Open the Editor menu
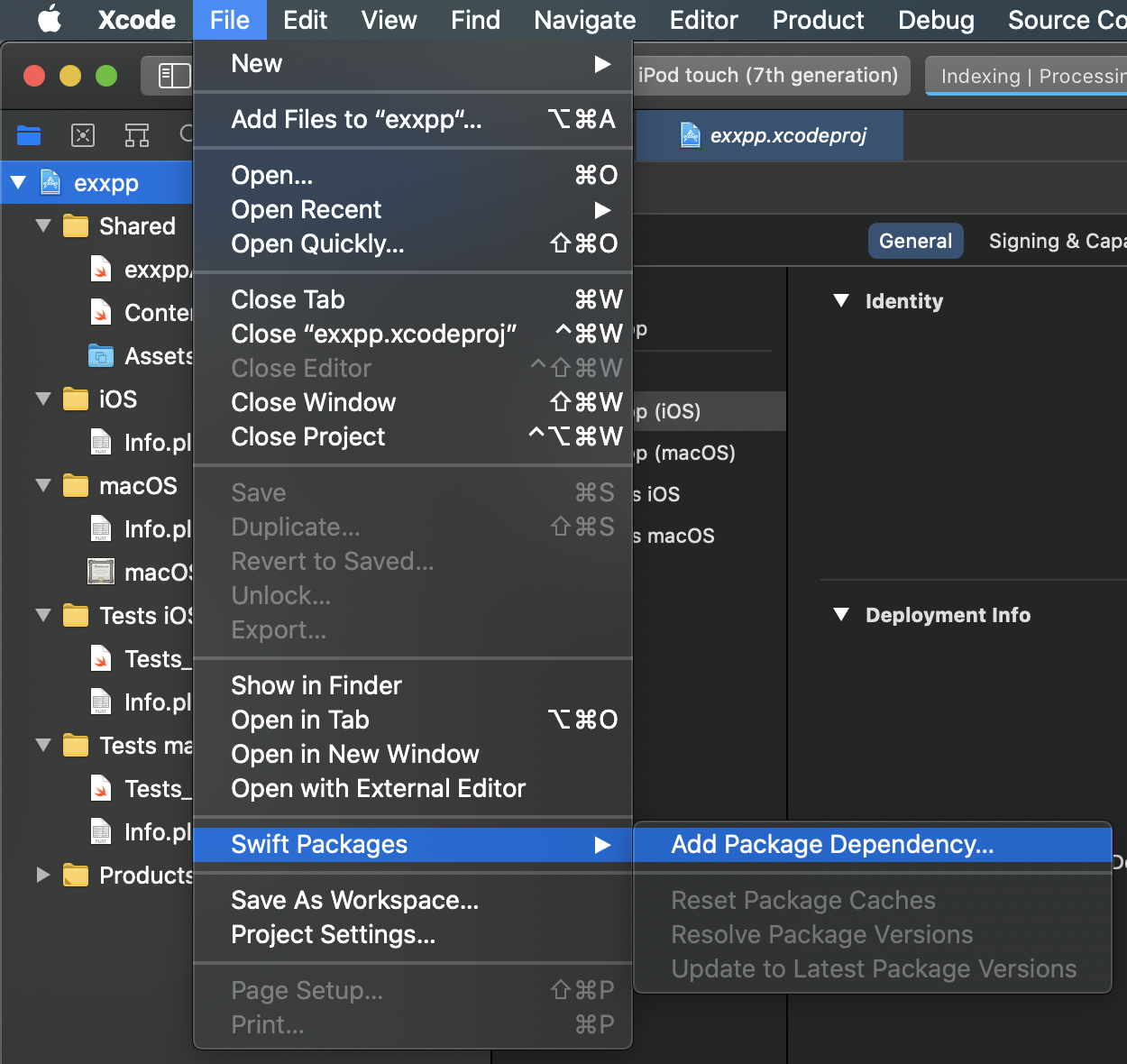Viewport: 1127px width, 1064px height. 703,20
